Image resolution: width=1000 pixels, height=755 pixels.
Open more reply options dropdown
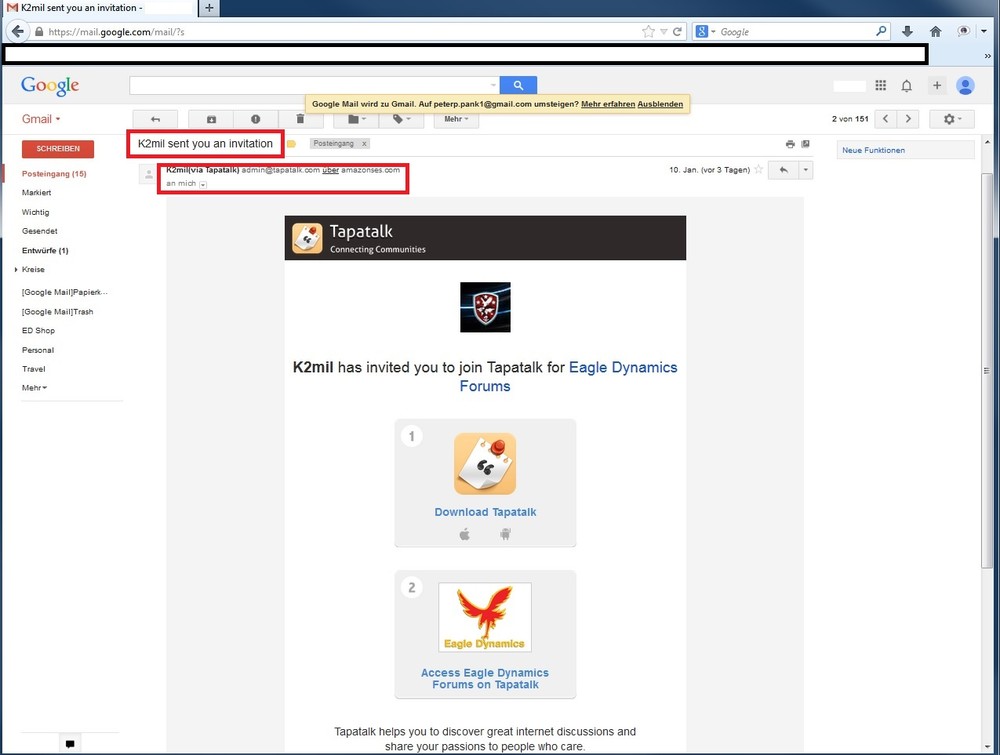point(805,170)
